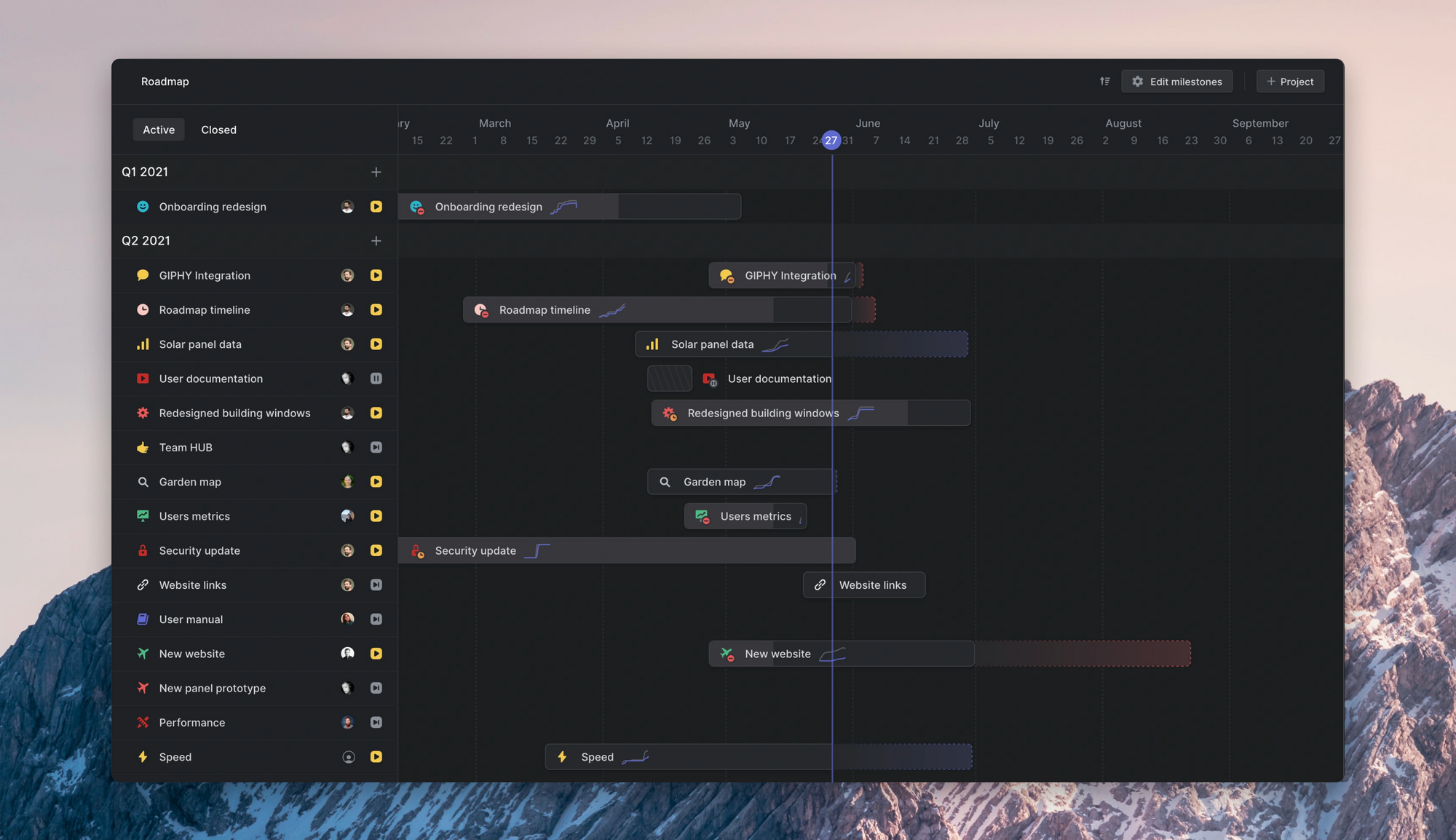
Task: Click the lock icon for Security update
Action: click(x=142, y=551)
